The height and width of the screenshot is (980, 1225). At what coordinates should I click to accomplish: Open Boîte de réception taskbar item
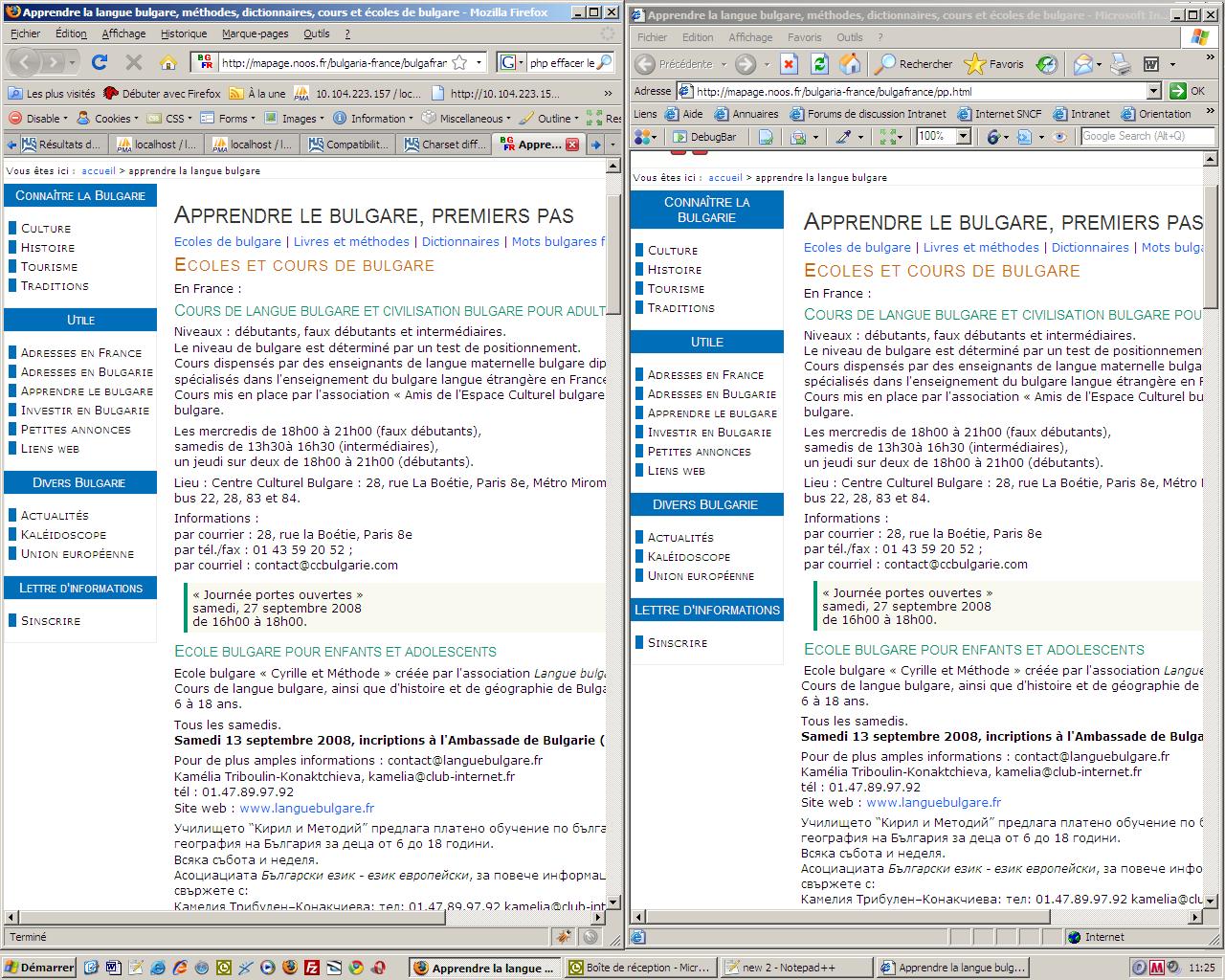pyautogui.click(x=639, y=968)
